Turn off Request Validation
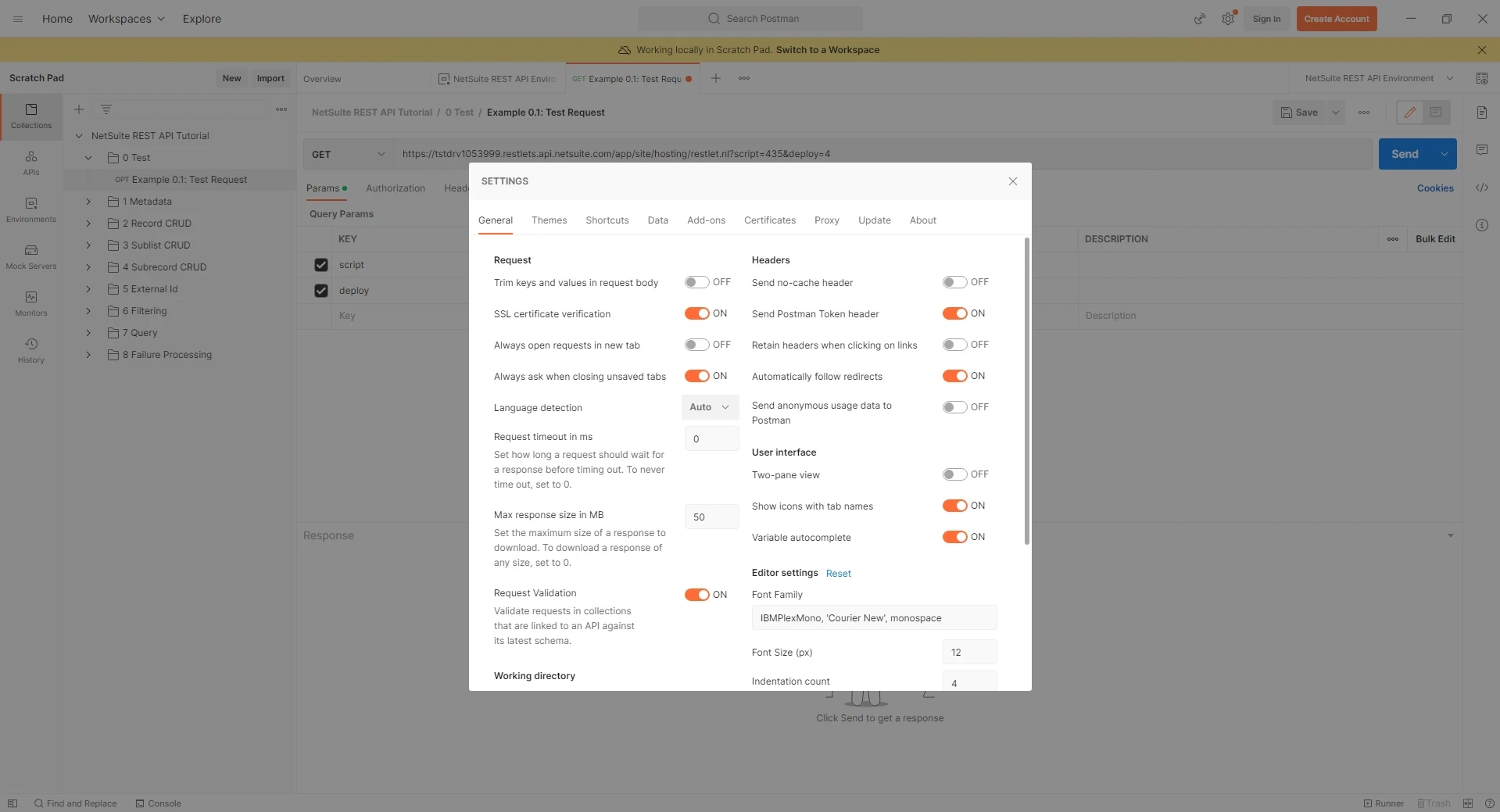 (x=696, y=595)
